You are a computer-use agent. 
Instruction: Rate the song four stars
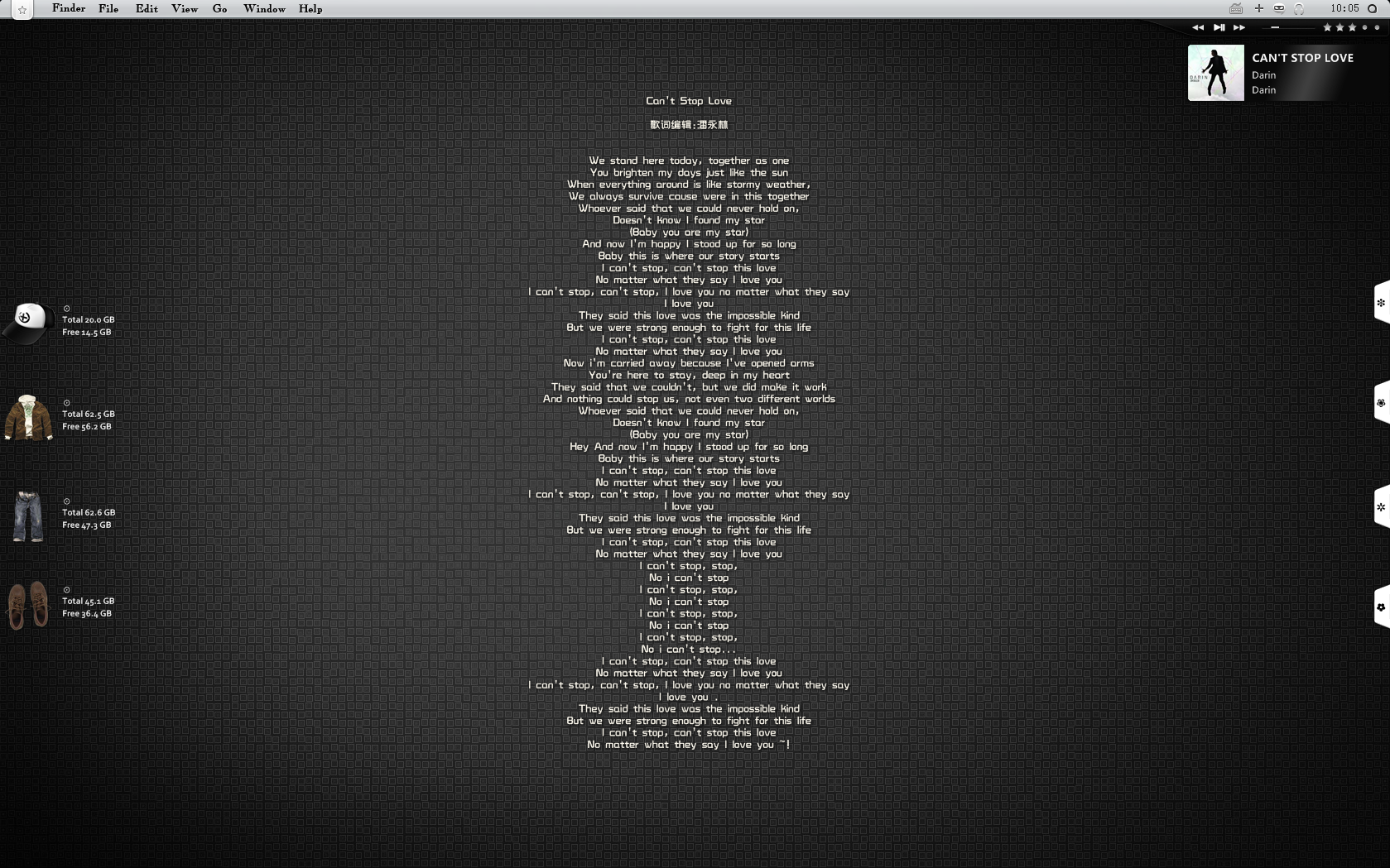click(1365, 27)
